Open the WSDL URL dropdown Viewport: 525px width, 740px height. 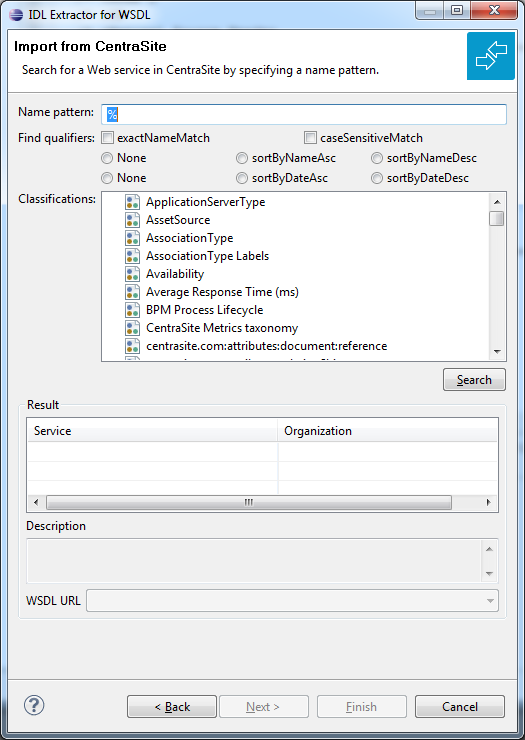pos(491,601)
